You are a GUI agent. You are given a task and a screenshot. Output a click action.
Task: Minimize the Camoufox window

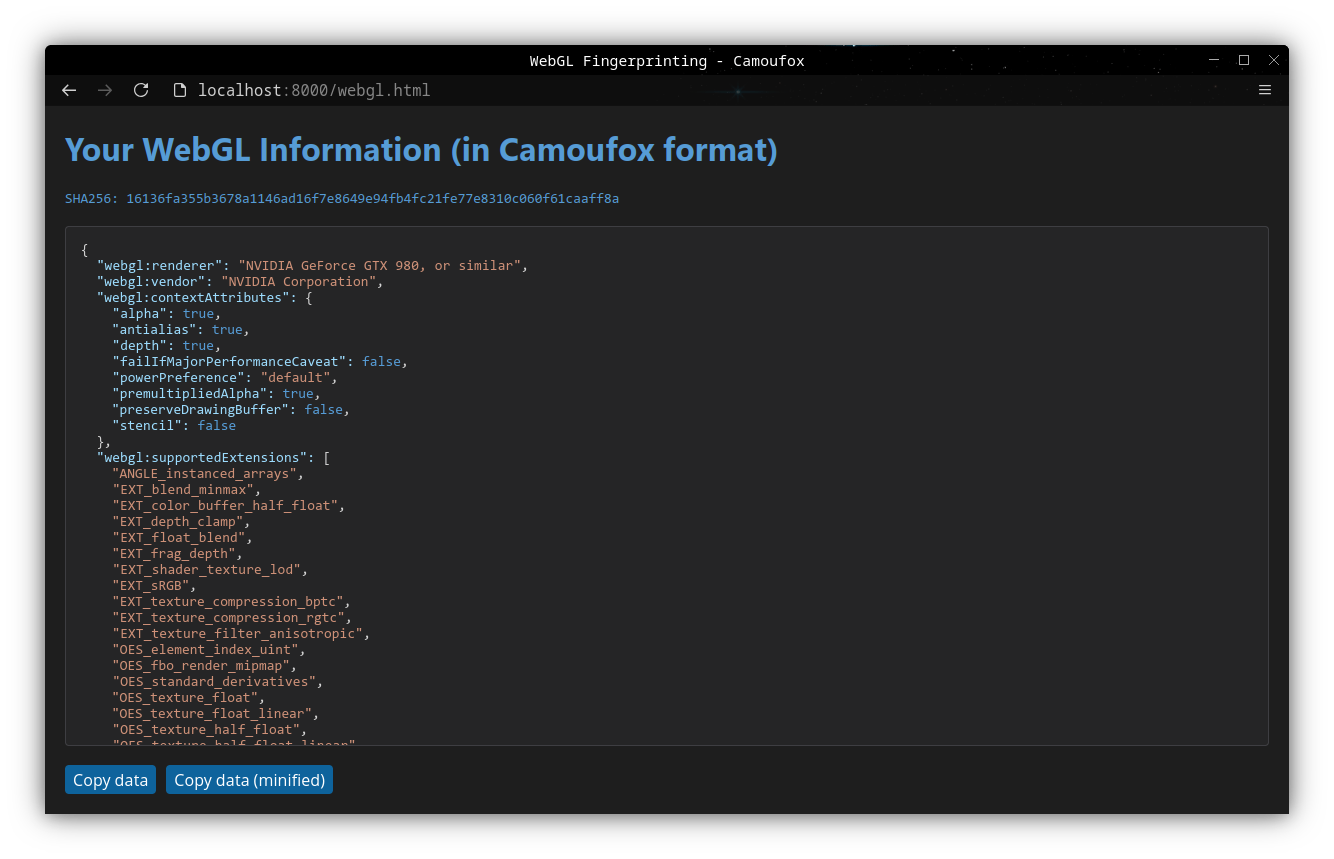(x=1214, y=60)
